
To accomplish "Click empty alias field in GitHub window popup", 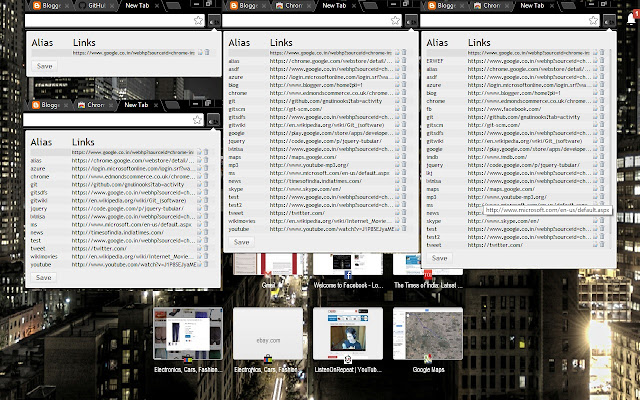I will [x=51, y=53].
